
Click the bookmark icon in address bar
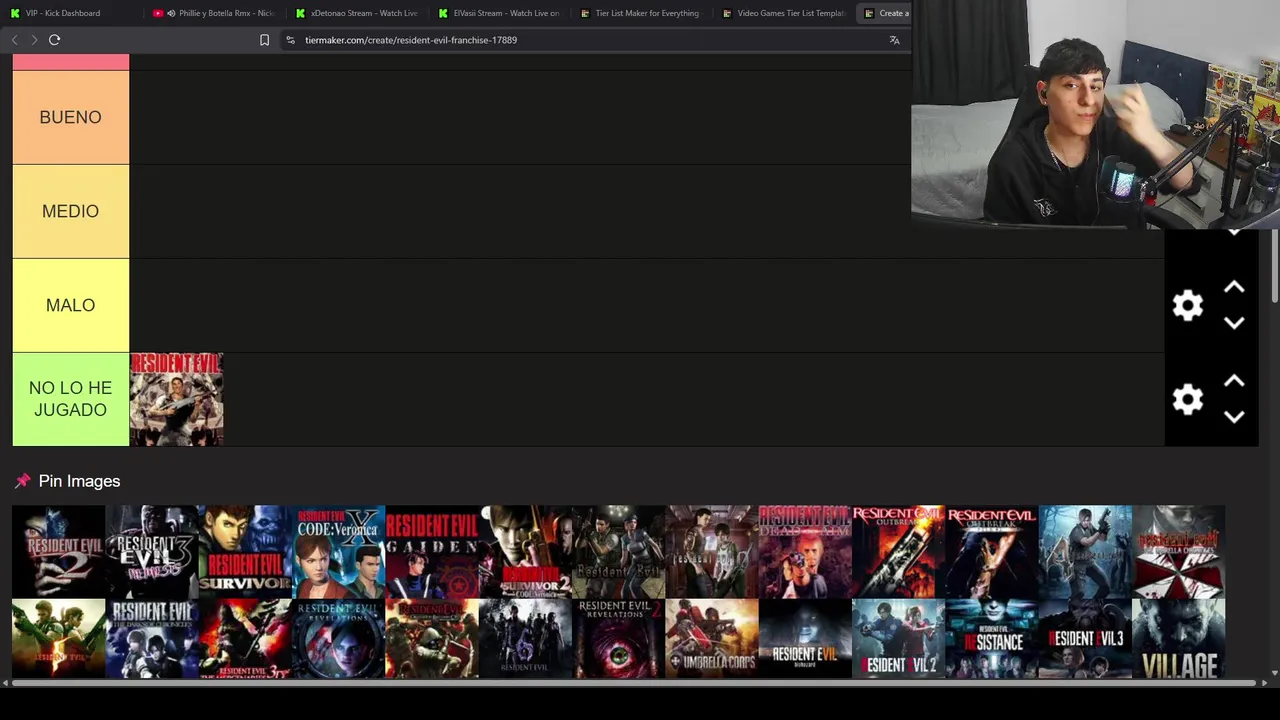264,40
